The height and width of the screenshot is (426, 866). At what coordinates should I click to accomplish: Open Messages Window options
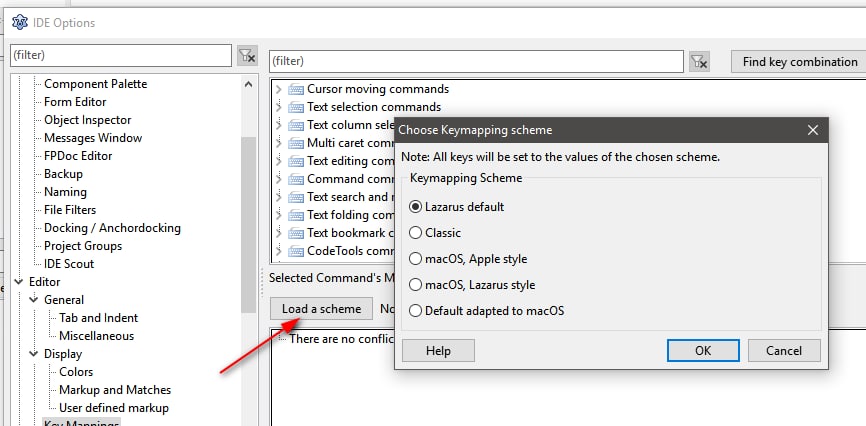click(93, 138)
